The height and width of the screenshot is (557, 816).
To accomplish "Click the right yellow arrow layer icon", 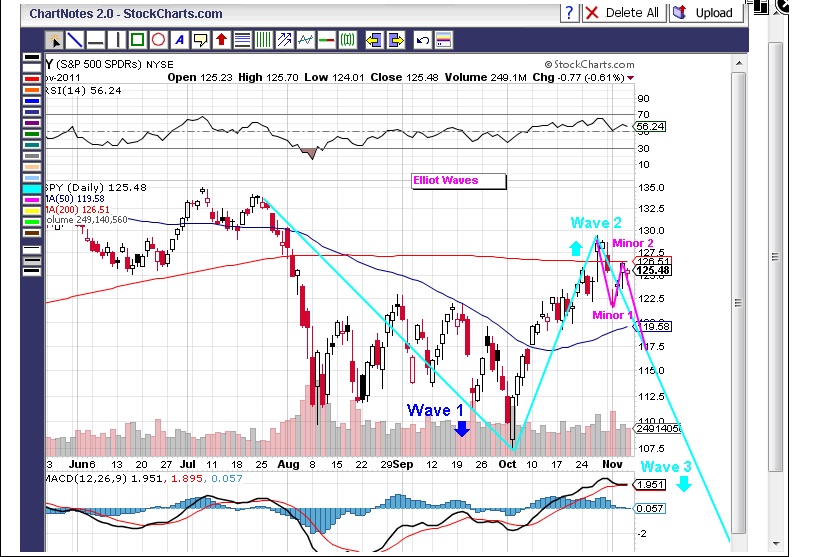I will click(396, 40).
